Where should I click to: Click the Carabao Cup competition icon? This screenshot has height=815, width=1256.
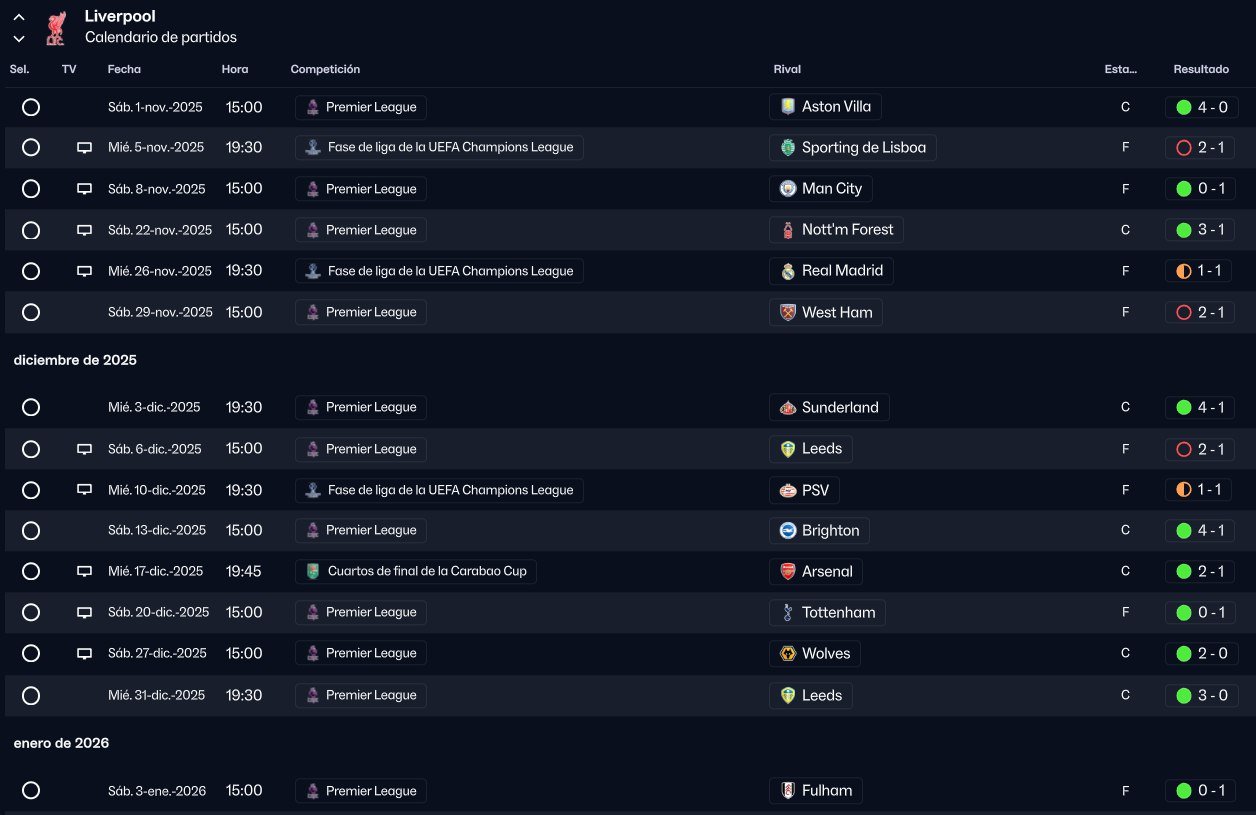coord(313,572)
